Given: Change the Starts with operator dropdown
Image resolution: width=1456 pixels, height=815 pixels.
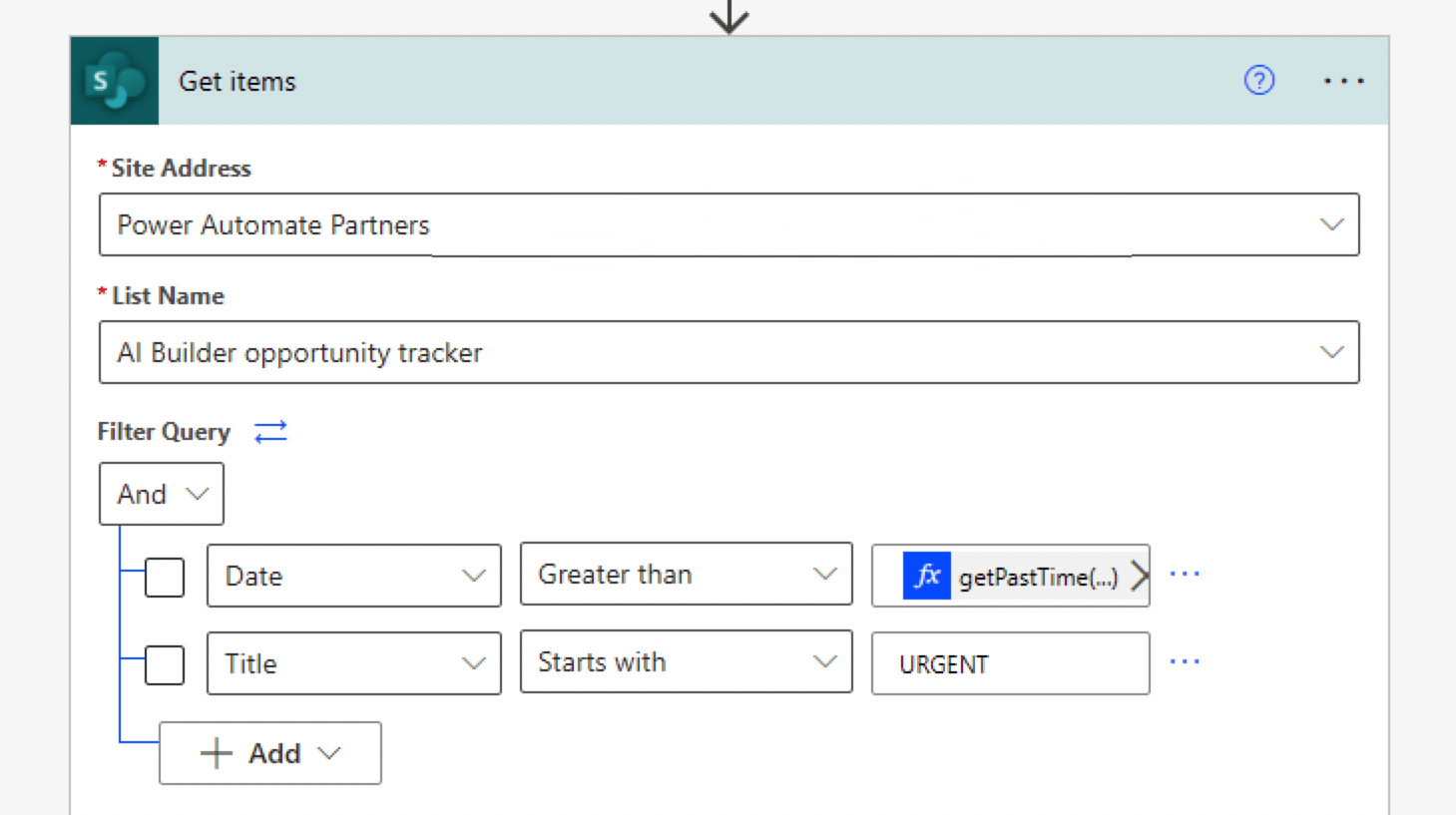Looking at the screenshot, I should point(686,662).
